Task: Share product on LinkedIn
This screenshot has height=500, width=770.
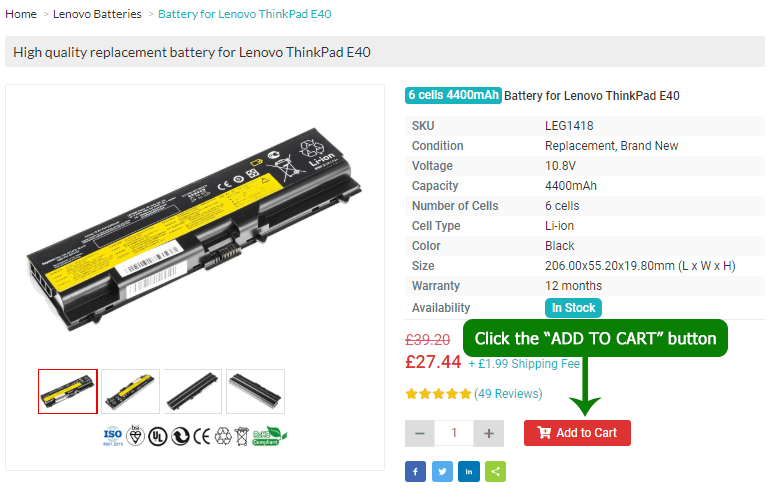Action: pyautogui.click(x=468, y=471)
